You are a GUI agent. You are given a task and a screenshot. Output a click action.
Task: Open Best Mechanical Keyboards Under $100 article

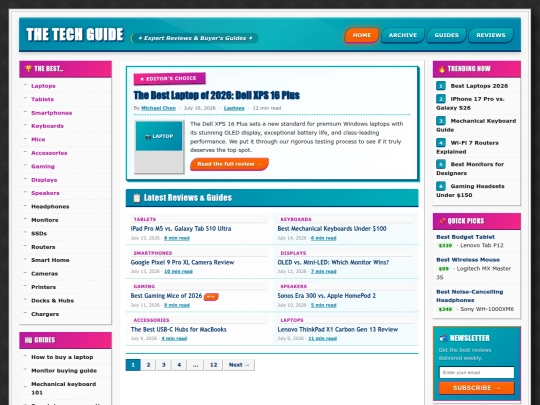click(332, 229)
